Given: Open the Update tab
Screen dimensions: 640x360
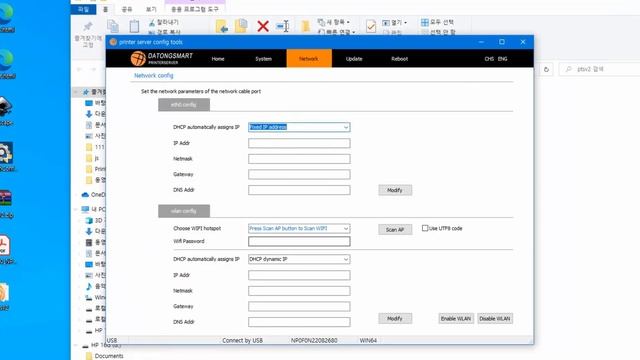Looking at the screenshot, I should [354, 59].
